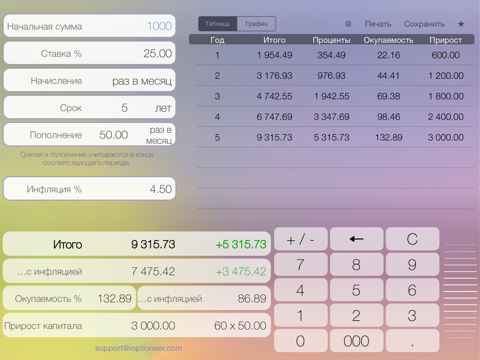
Task: Click payback value 98.46
Action: [x=388, y=117]
